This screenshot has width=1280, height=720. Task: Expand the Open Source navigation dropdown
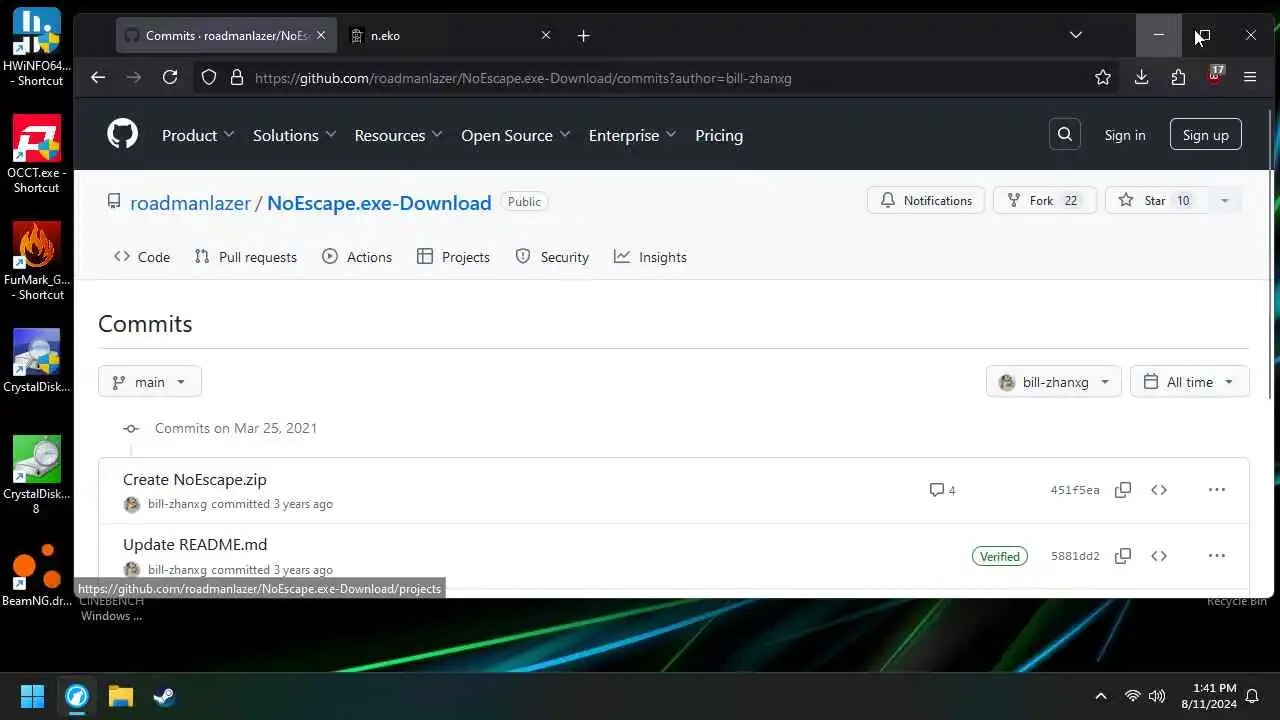click(515, 135)
